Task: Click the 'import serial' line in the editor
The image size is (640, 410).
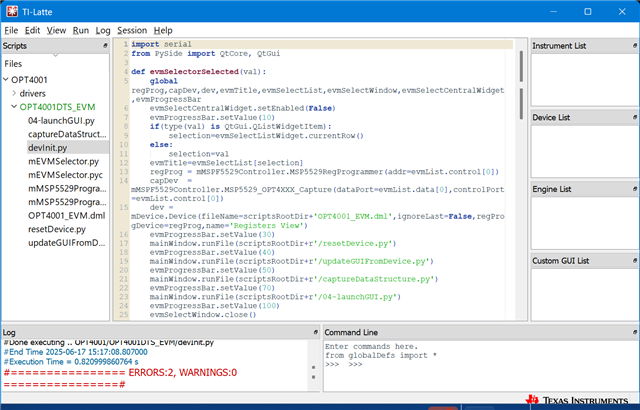Action: (161, 44)
